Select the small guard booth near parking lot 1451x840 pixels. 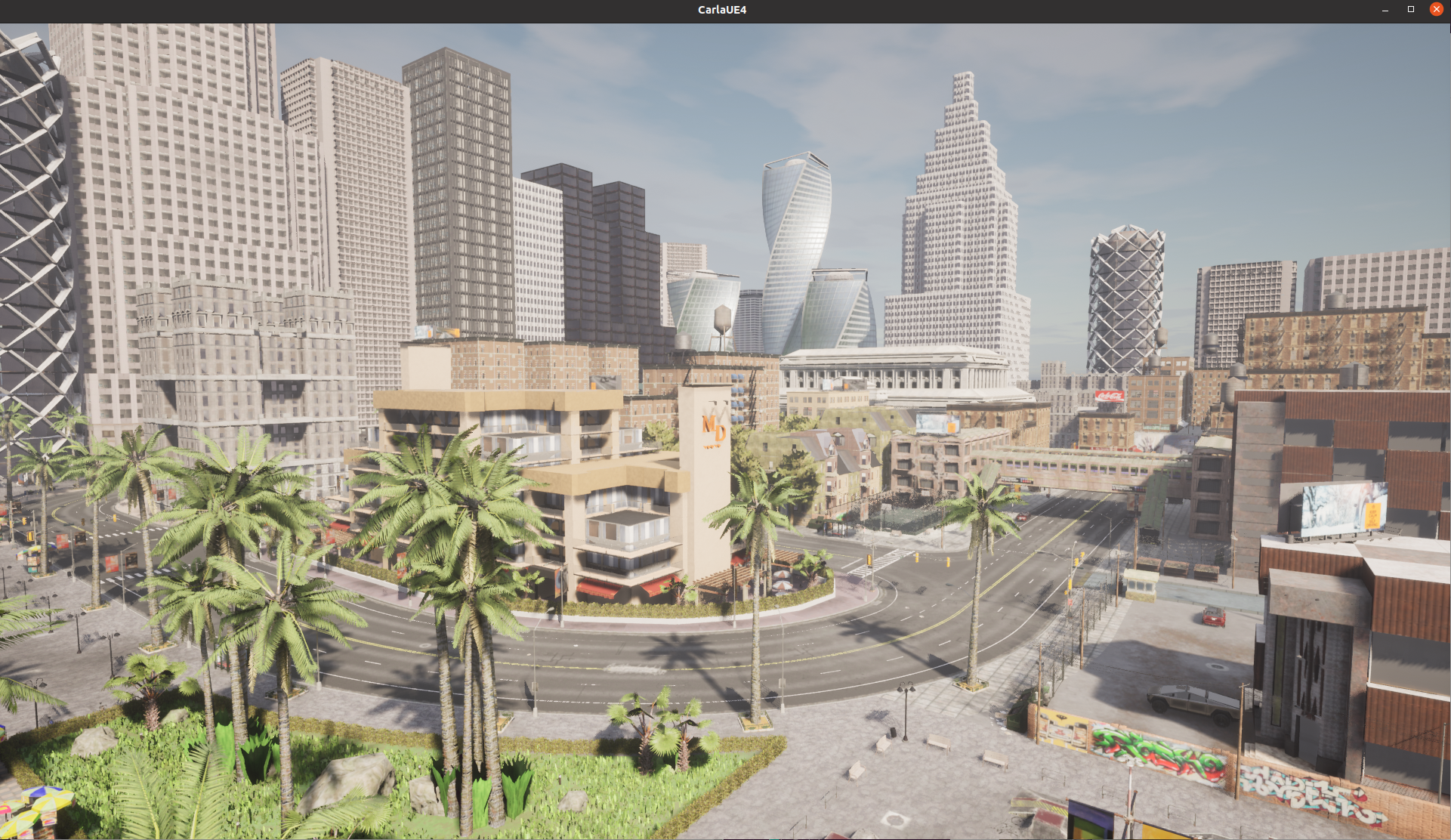(x=1140, y=585)
